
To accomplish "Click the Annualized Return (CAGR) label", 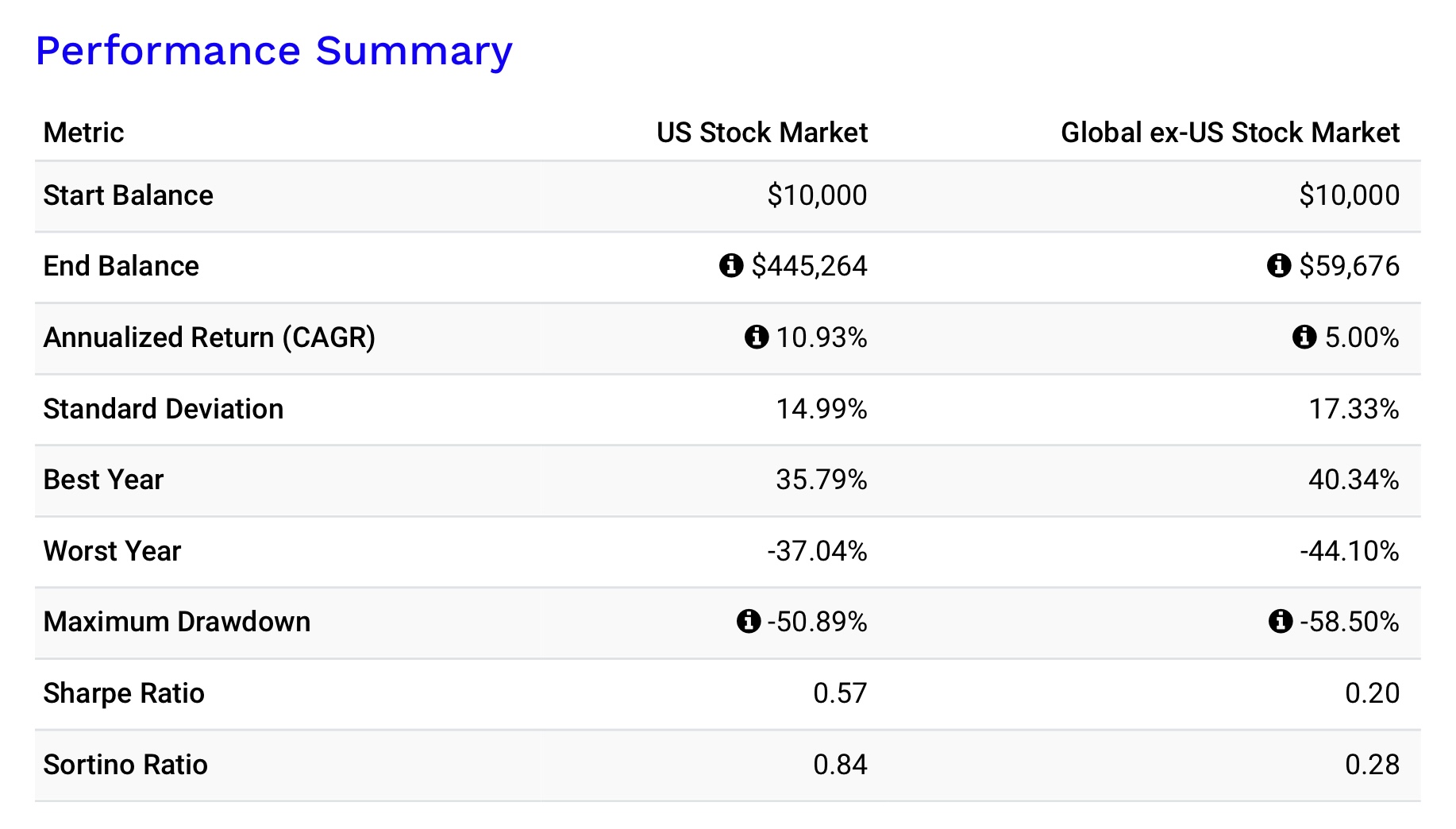I will click(209, 337).
